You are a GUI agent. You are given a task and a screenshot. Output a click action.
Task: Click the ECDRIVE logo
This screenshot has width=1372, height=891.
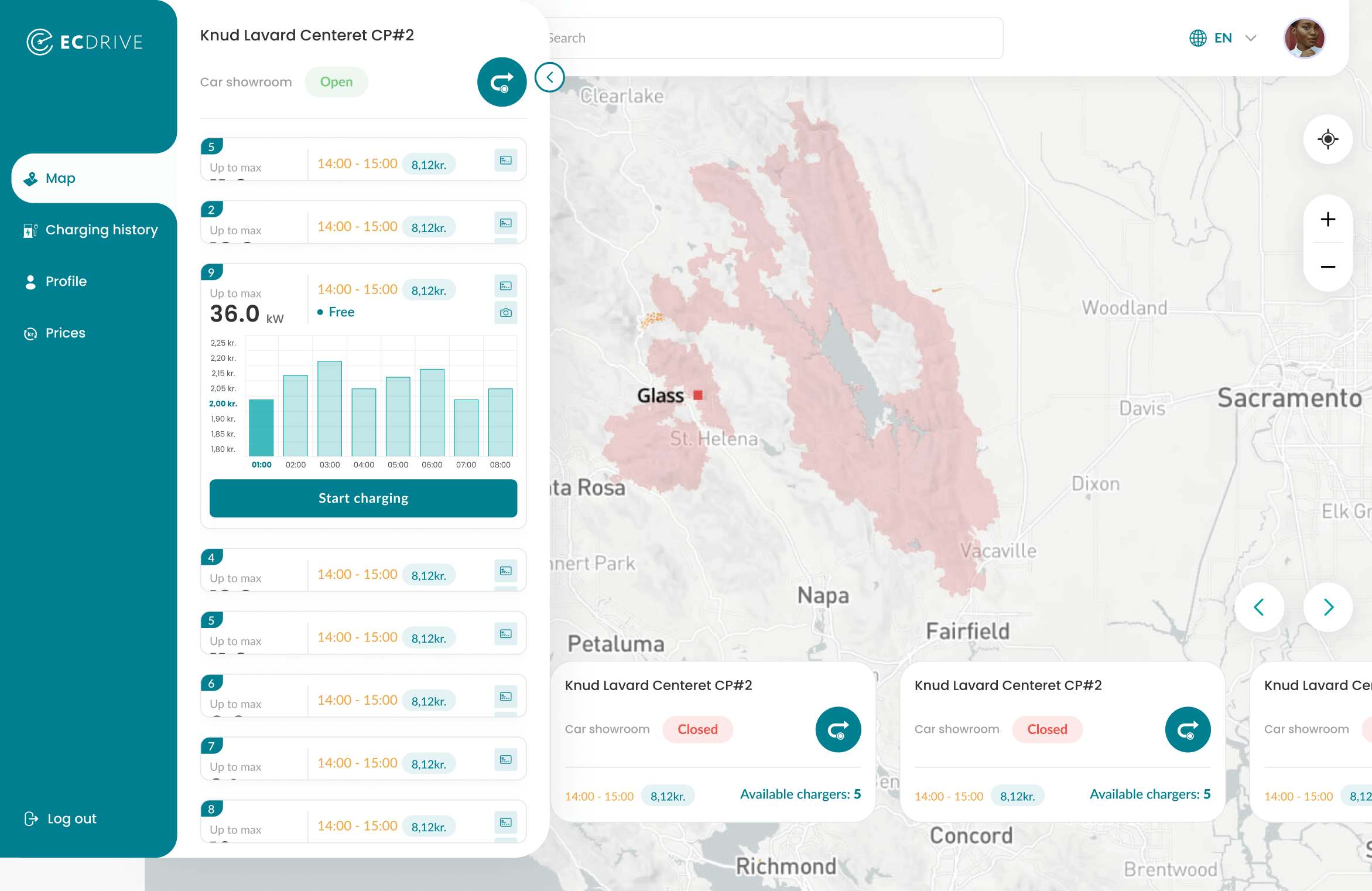point(85,42)
